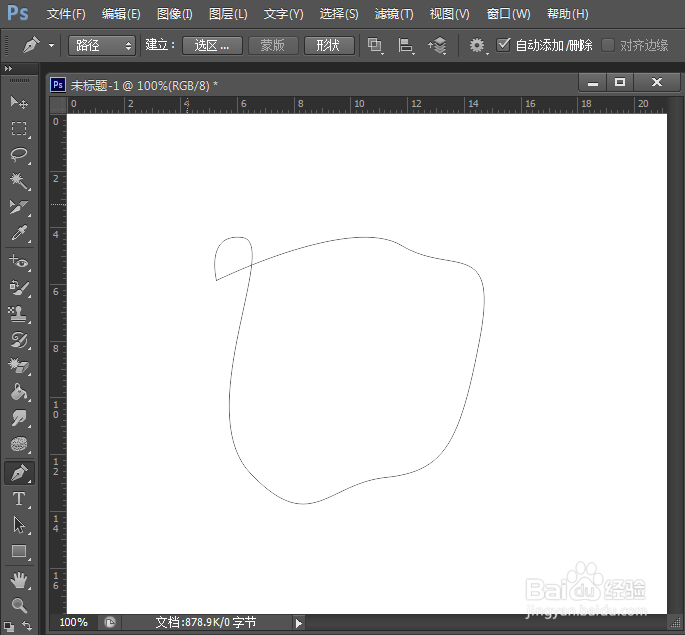
Task: Select the Hand tool
Action: [19, 580]
